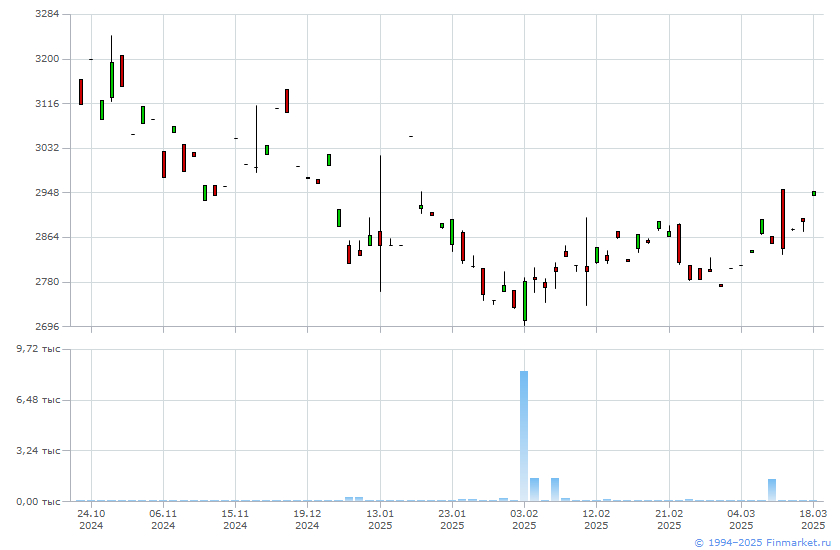Click the 19.12 2024 date label
The image size is (840, 550).
point(308,518)
